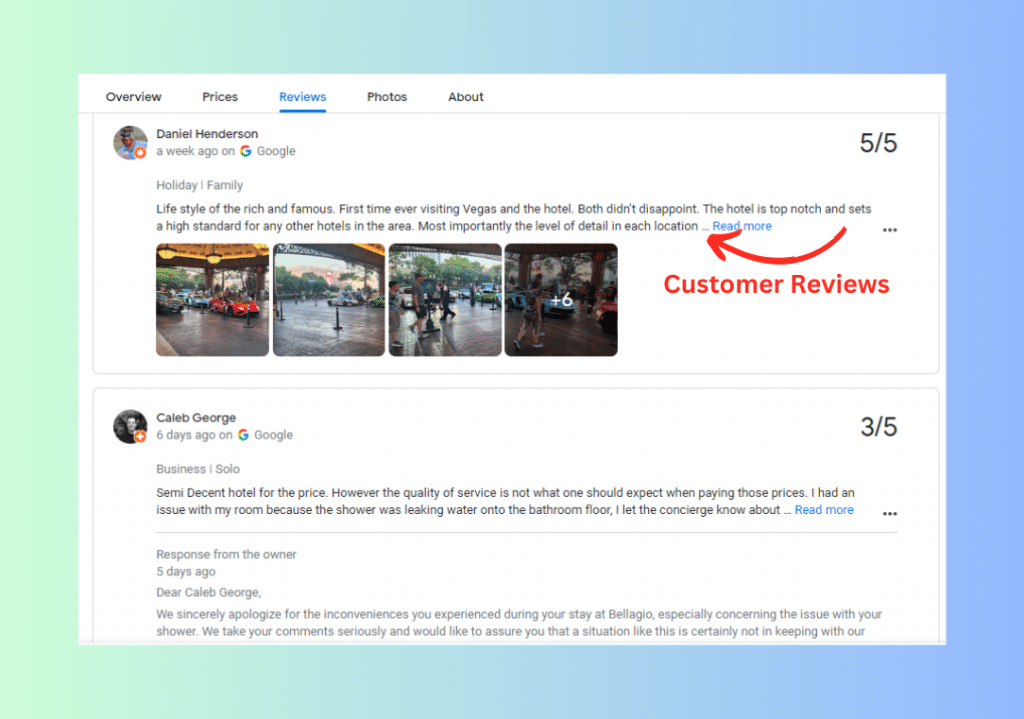This screenshot has width=1024, height=719.
Task: Click the Google logo on Caleb's review
Action: (244, 434)
